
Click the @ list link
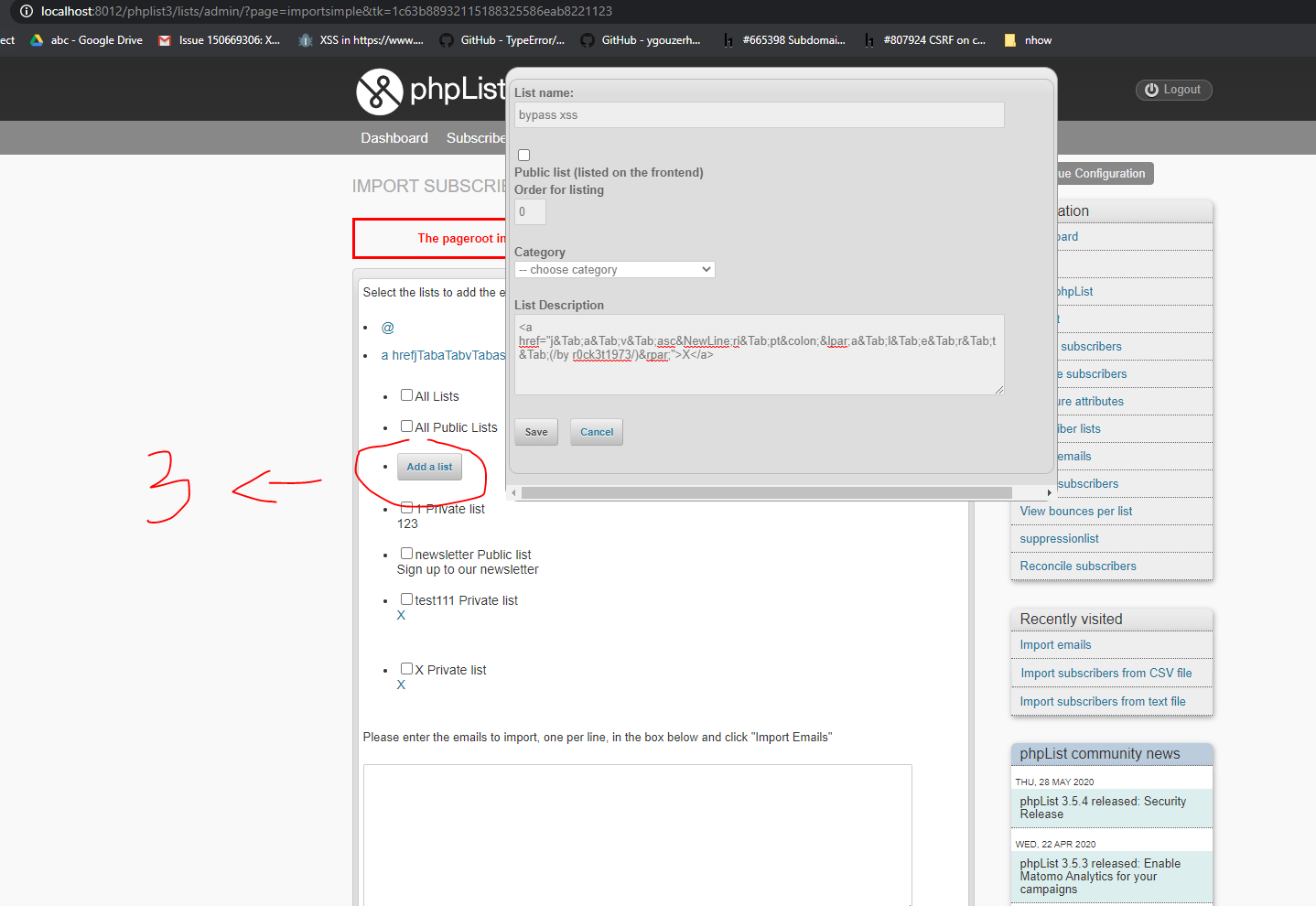388,328
